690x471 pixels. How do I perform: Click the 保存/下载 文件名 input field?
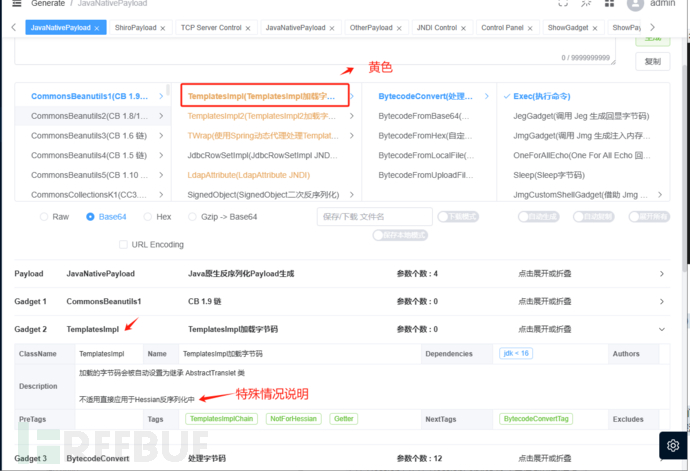(374, 217)
